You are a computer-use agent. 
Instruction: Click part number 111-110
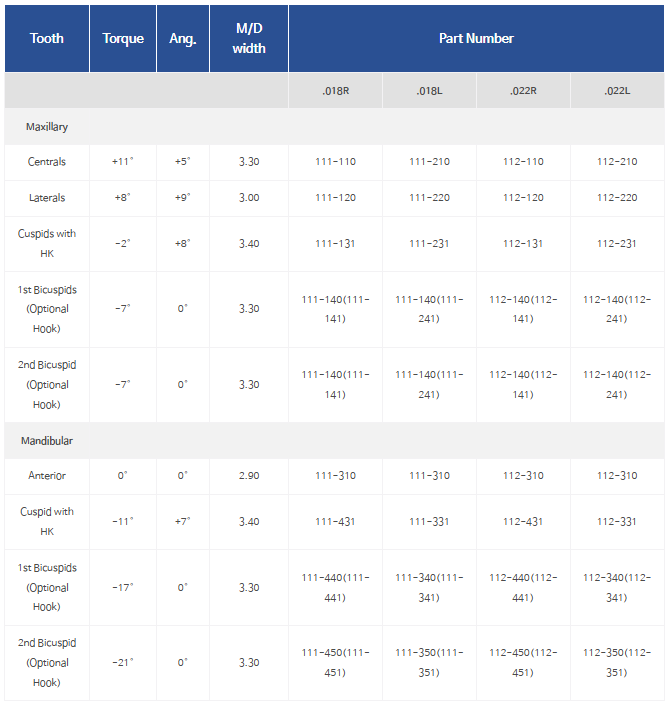(335, 162)
